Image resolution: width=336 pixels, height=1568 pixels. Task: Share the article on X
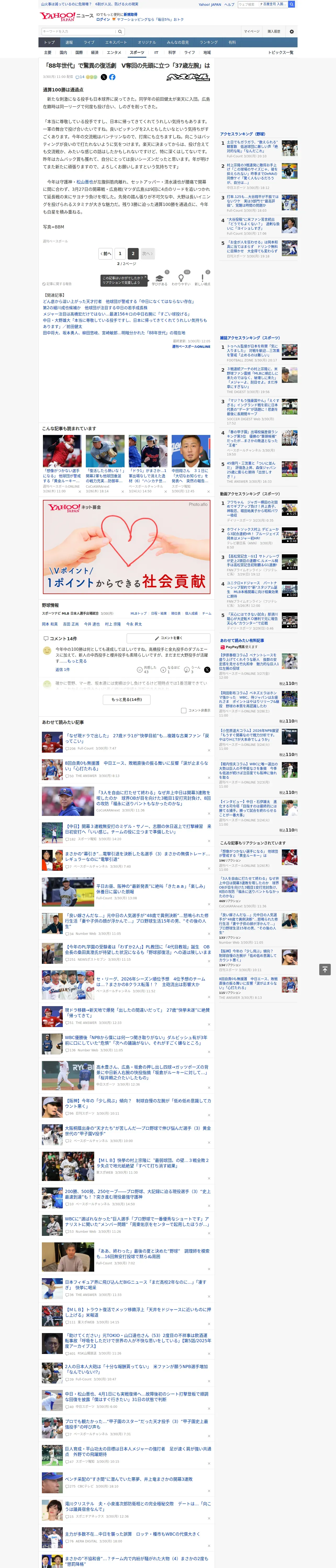coord(104,77)
